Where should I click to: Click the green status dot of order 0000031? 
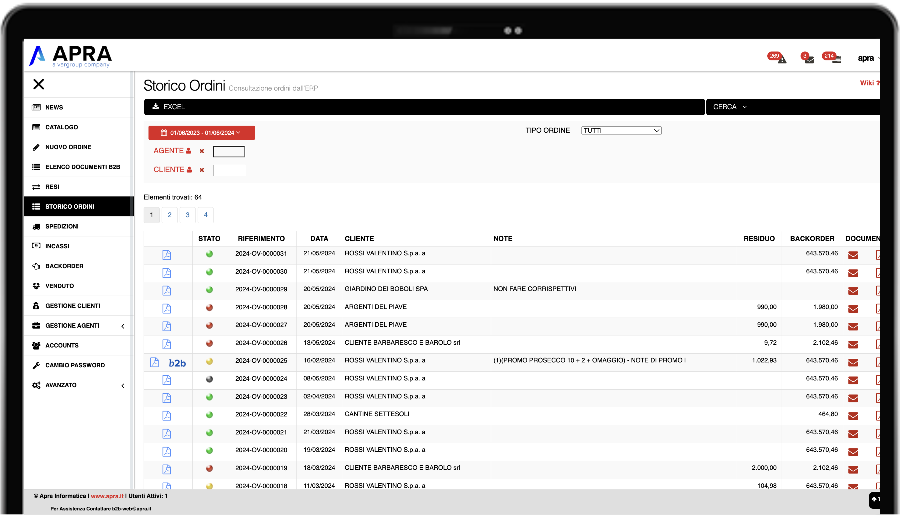210,254
